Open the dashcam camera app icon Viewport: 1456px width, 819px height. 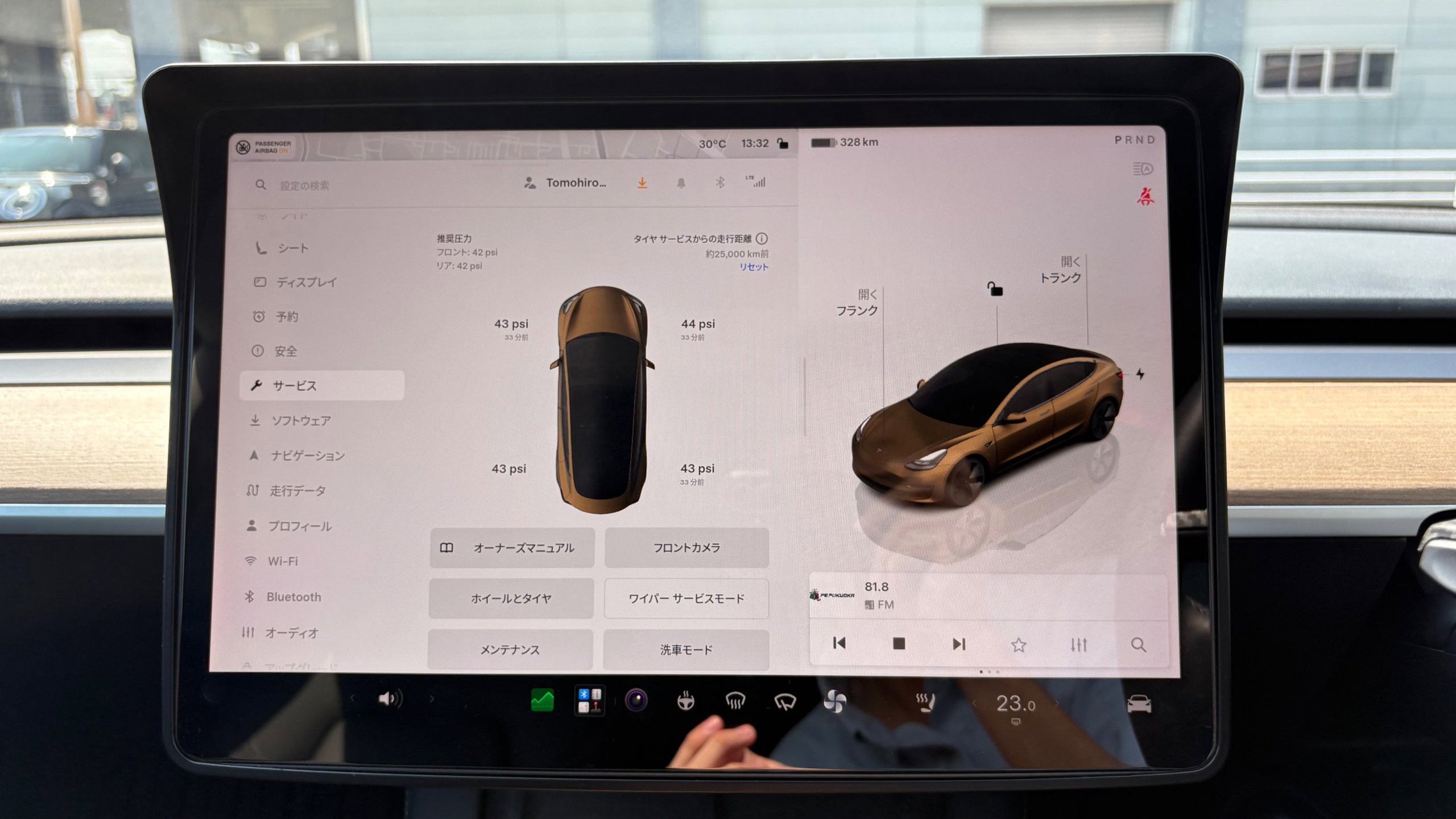pyautogui.click(x=636, y=700)
